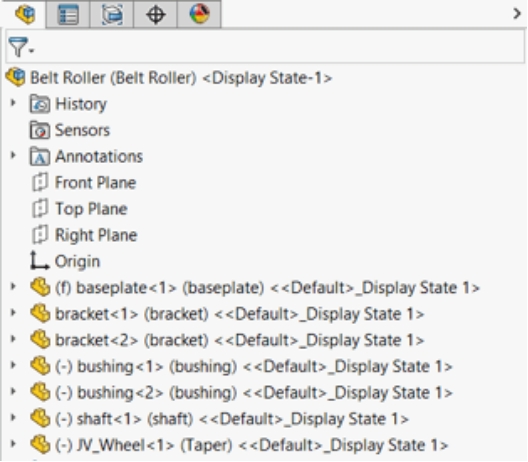Select the Top Plane icon
This screenshot has width=528, height=462.
(40, 209)
